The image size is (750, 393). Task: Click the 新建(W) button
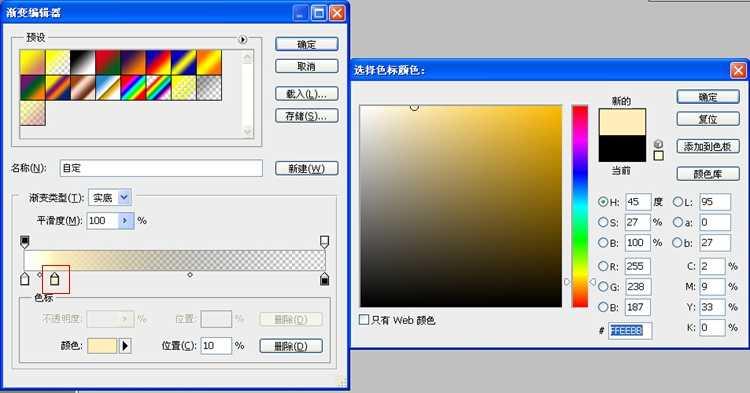[x=307, y=168]
